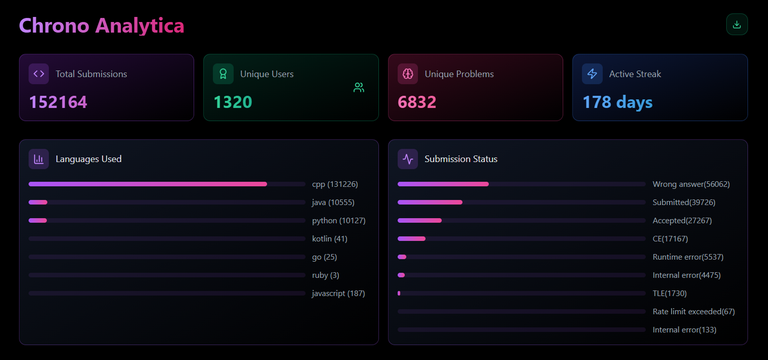Click the javascript (187) label
This screenshot has width=768, height=360.
[x=338, y=293]
